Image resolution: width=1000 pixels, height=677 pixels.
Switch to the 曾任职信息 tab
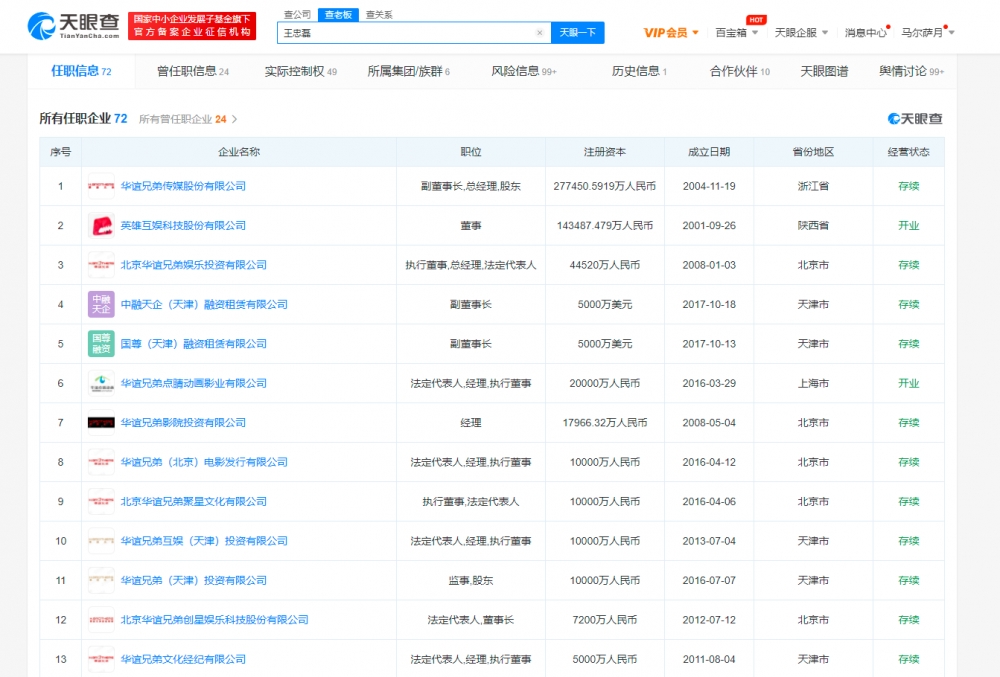click(x=192, y=72)
